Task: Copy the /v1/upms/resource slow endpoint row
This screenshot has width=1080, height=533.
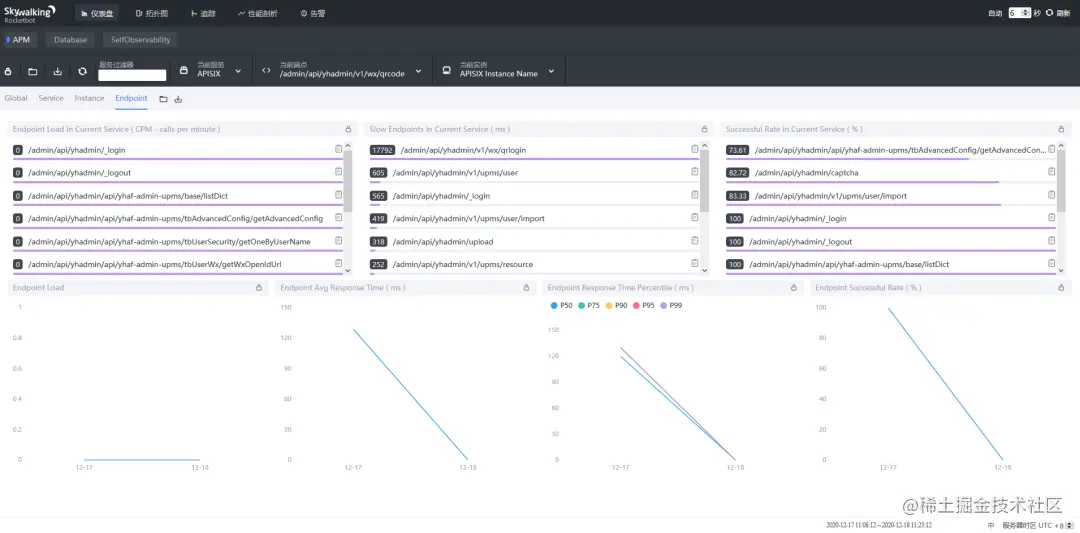Action: click(x=695, y=263)
